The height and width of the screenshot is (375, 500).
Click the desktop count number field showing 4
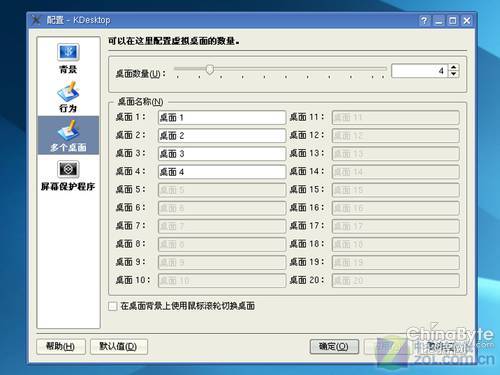tap(420, 71)
